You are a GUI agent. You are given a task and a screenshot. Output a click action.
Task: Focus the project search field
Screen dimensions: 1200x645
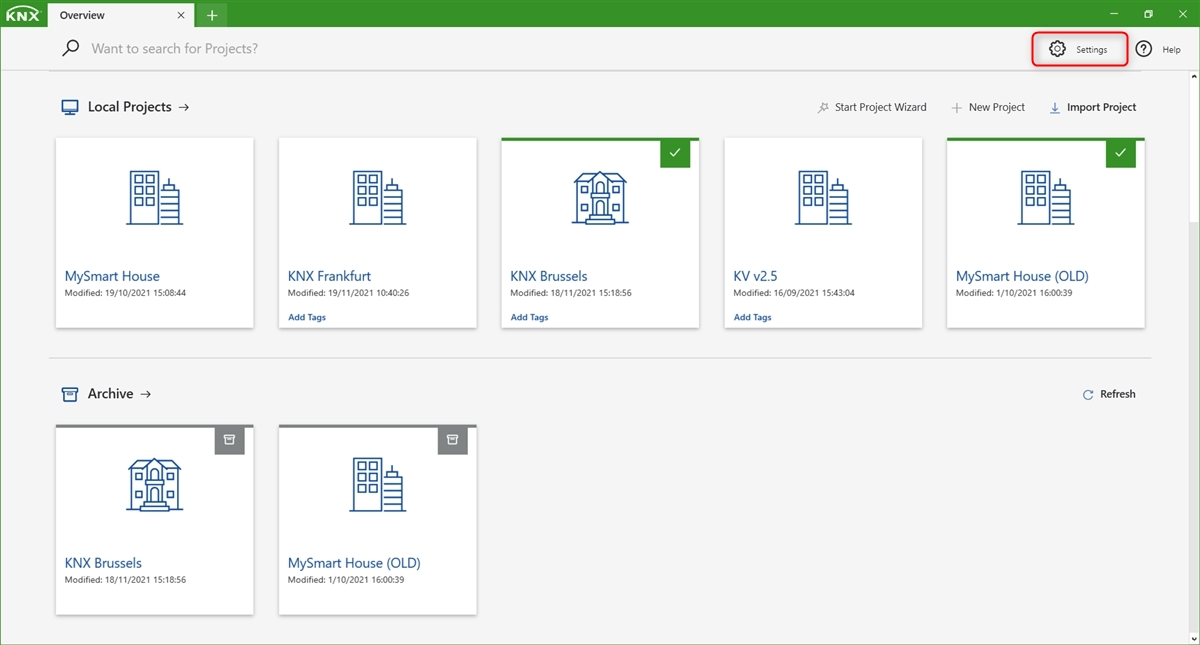click(x=400, y=48)
